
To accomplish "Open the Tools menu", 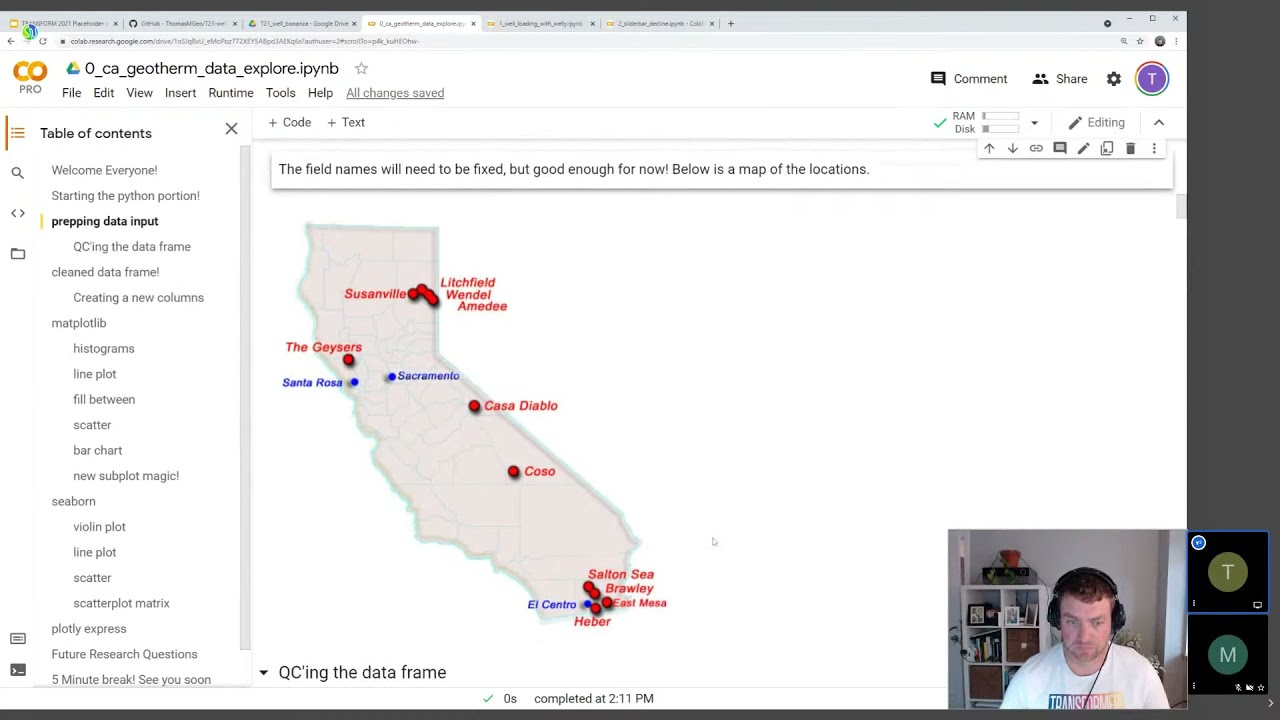I will 280,93.
